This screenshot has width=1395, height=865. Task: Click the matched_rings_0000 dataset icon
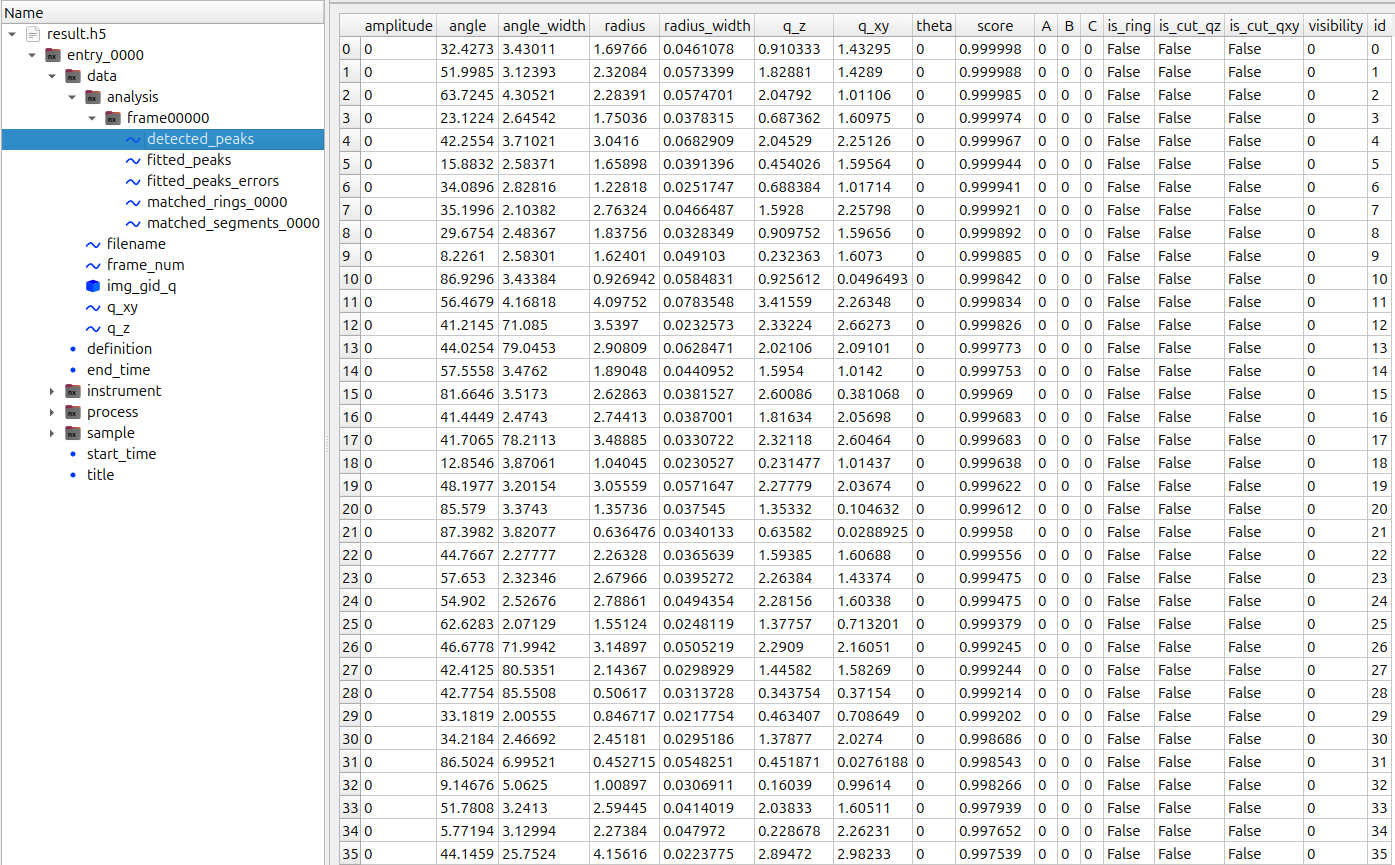[x=133, y=202]
